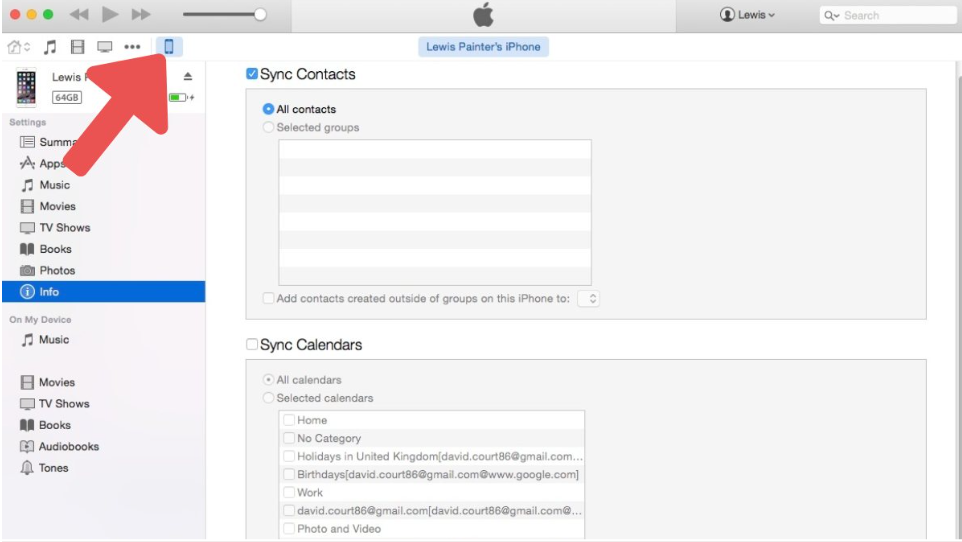
Task: Open the Music library icon in toolbar
Action: pos(50,47)
